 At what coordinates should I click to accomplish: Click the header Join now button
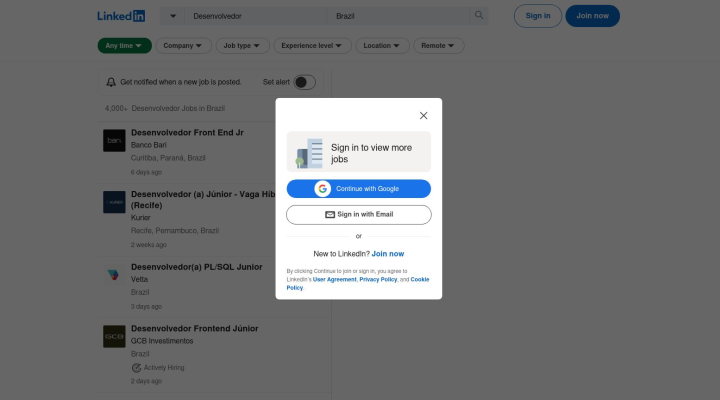[592, 16]
